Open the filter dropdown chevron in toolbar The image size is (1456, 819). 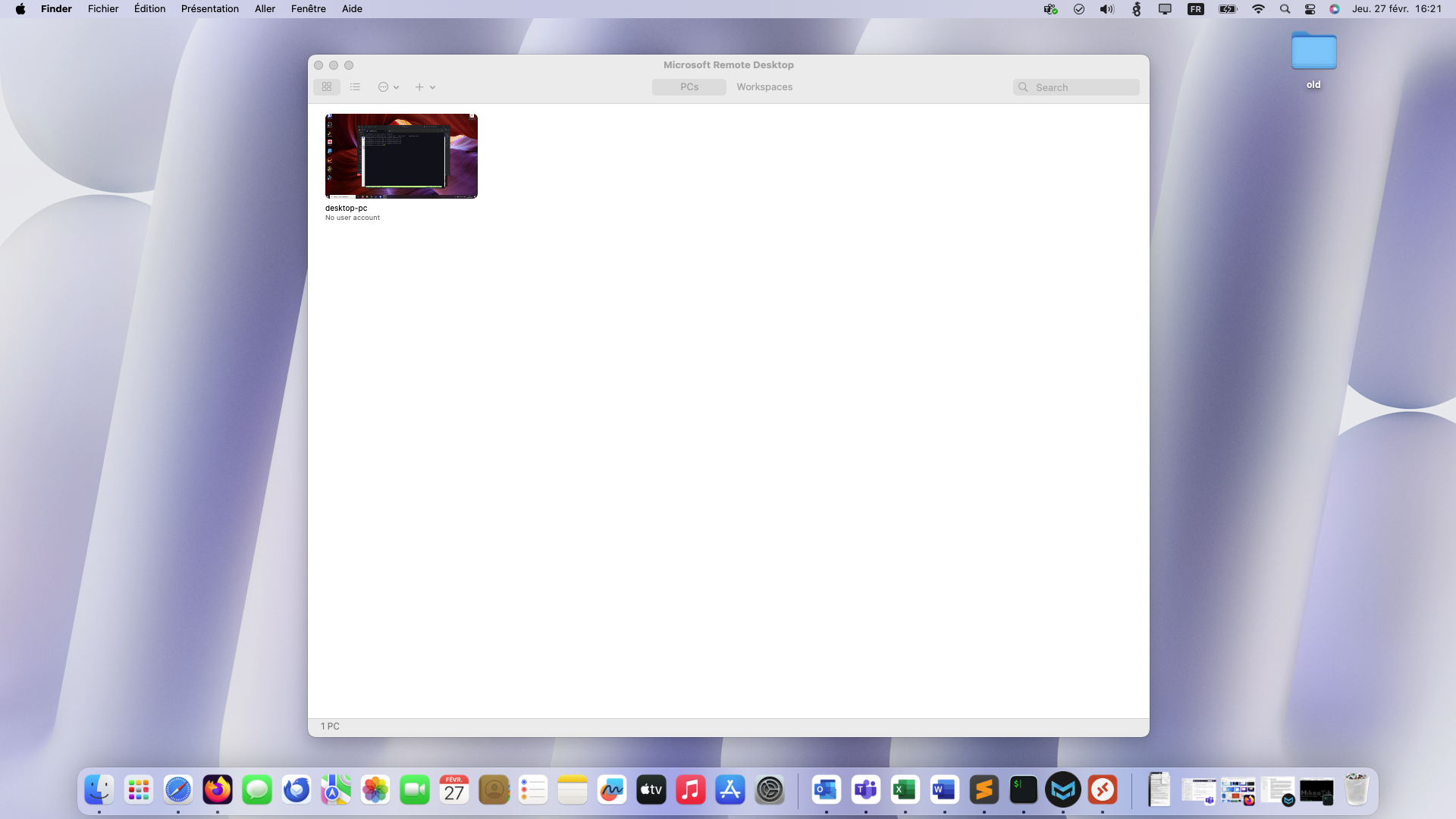397,86
